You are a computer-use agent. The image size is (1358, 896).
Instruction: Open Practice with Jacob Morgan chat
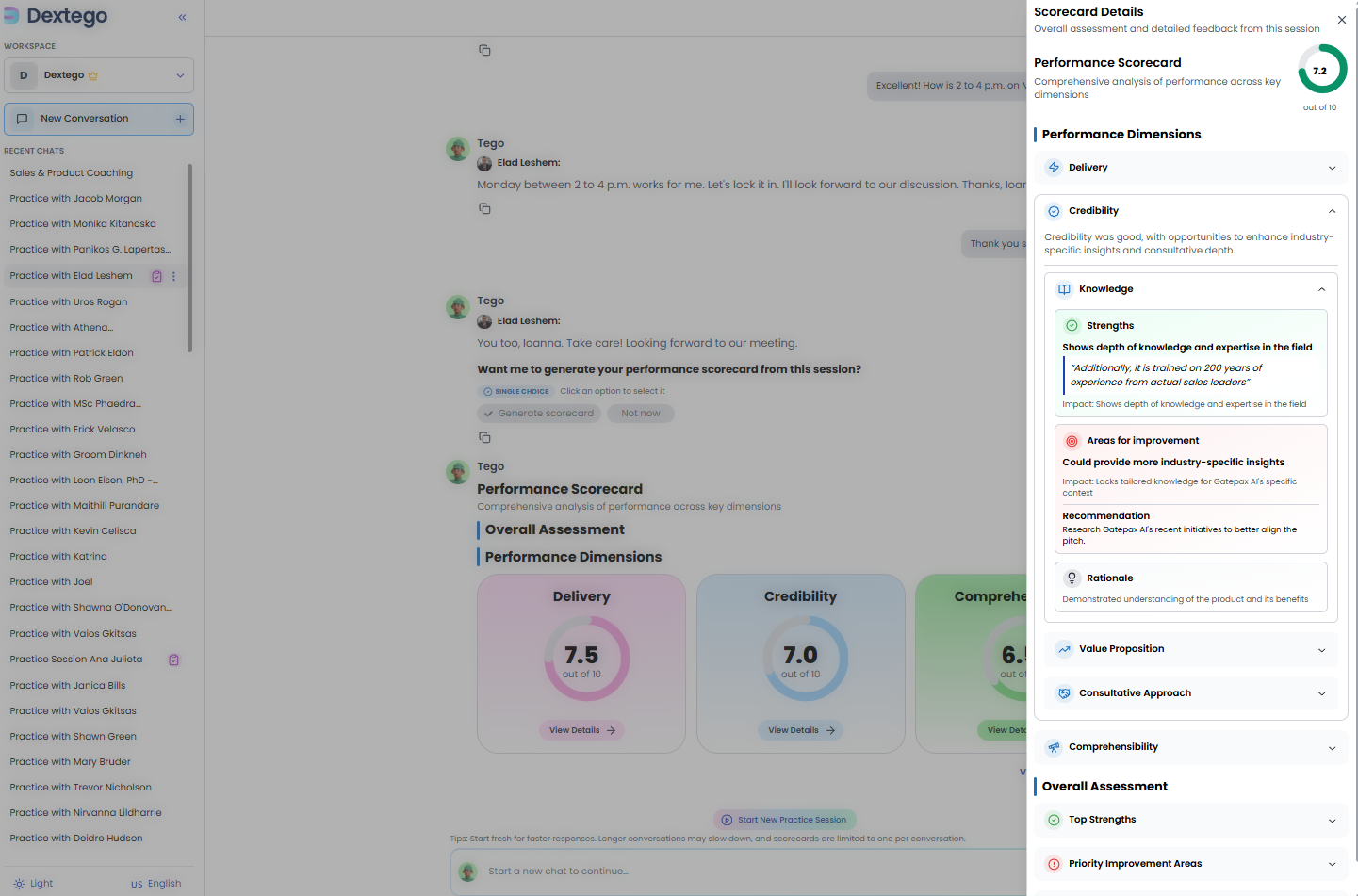point(75,199)
